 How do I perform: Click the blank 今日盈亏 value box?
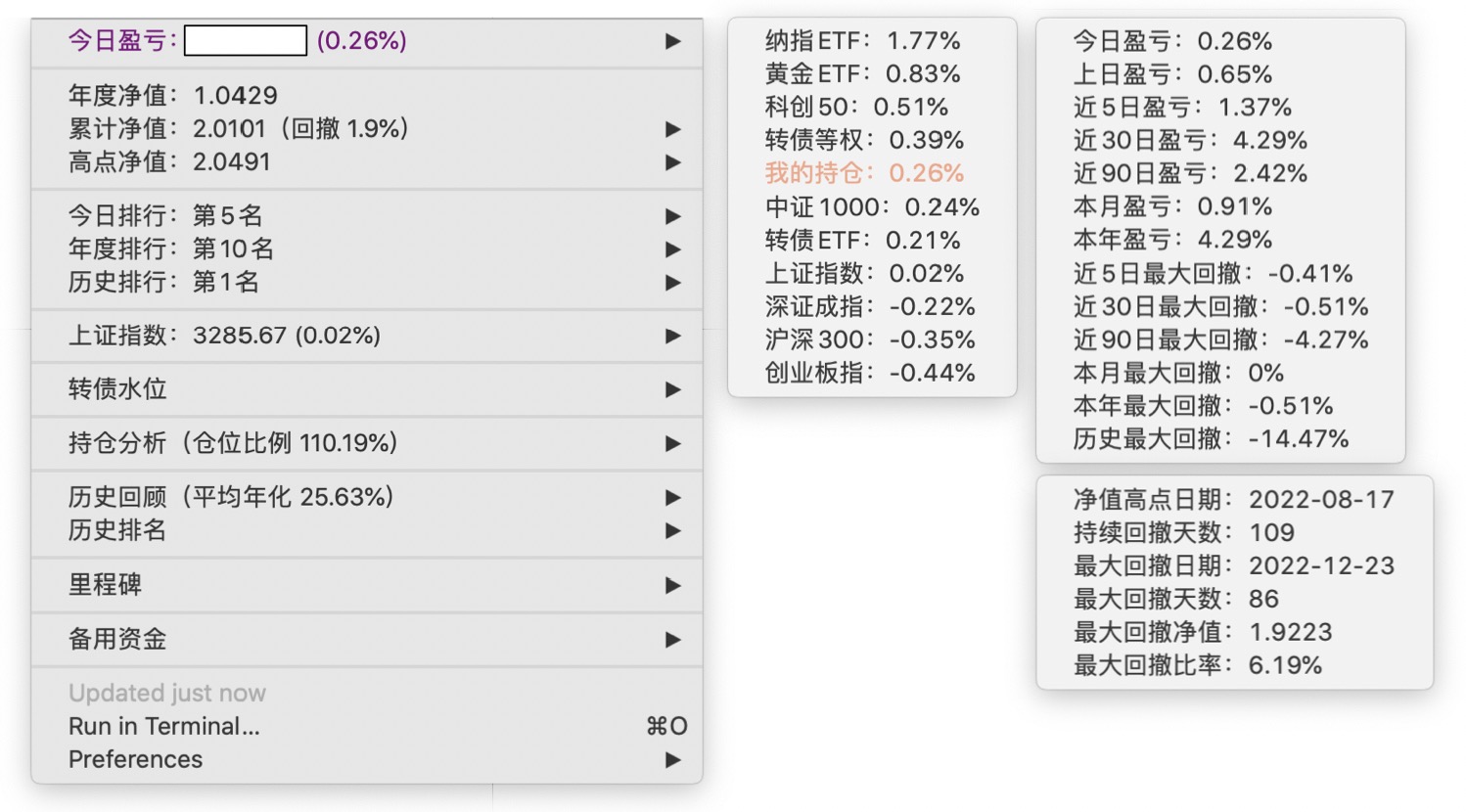point(246,41)
